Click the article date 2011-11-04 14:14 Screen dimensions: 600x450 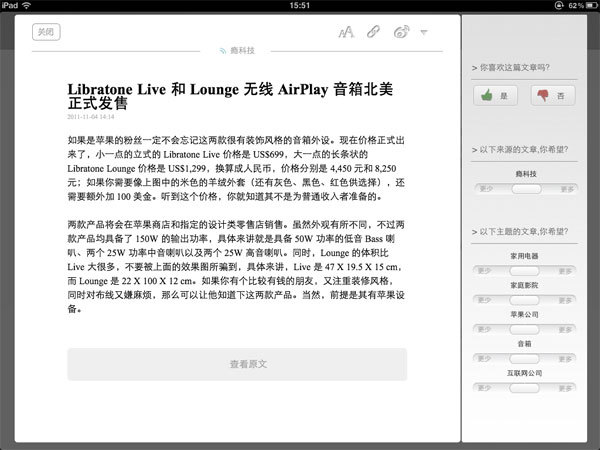pos(91,117)
